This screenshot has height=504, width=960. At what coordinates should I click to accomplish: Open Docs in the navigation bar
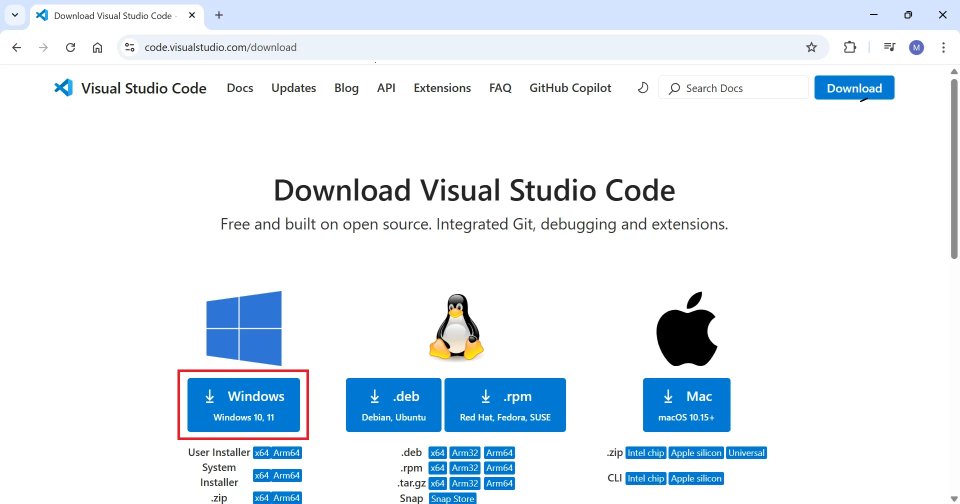(x=240, y=88)
